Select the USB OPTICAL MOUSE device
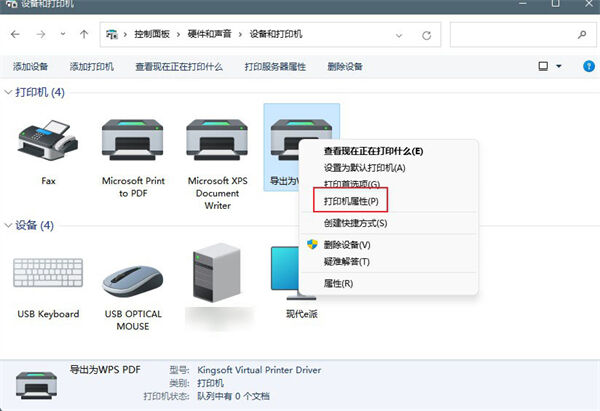This screenshot has width=600, height=411. [x=133, y=282]
